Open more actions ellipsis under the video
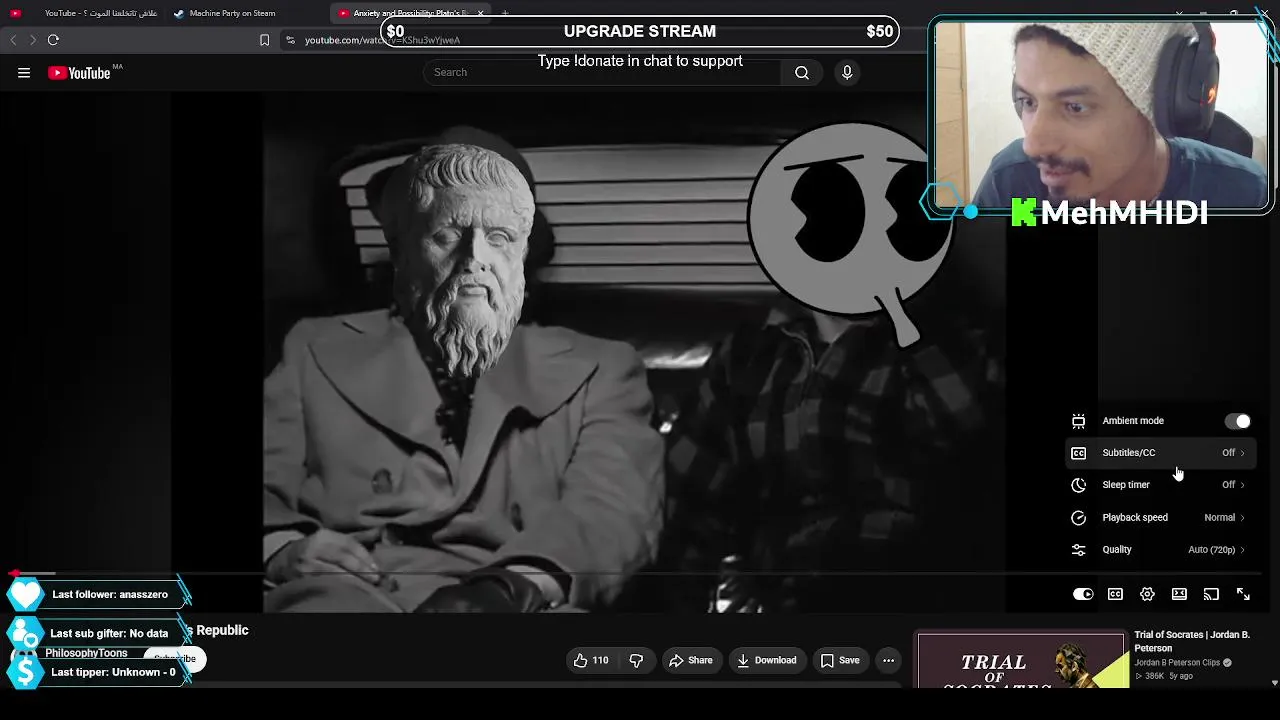1280x720 pixels. pyautogui.click(x=888, y=660)
